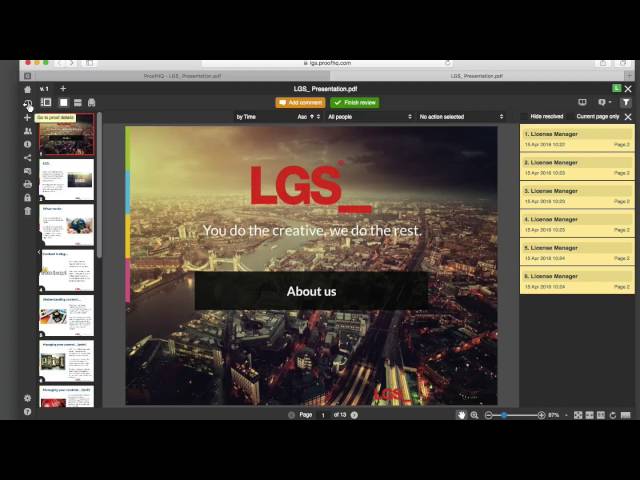Collapse thumbnails panel arrow handle
The height and width of the screenshot is (480, 640).
[x=39, y=252]
